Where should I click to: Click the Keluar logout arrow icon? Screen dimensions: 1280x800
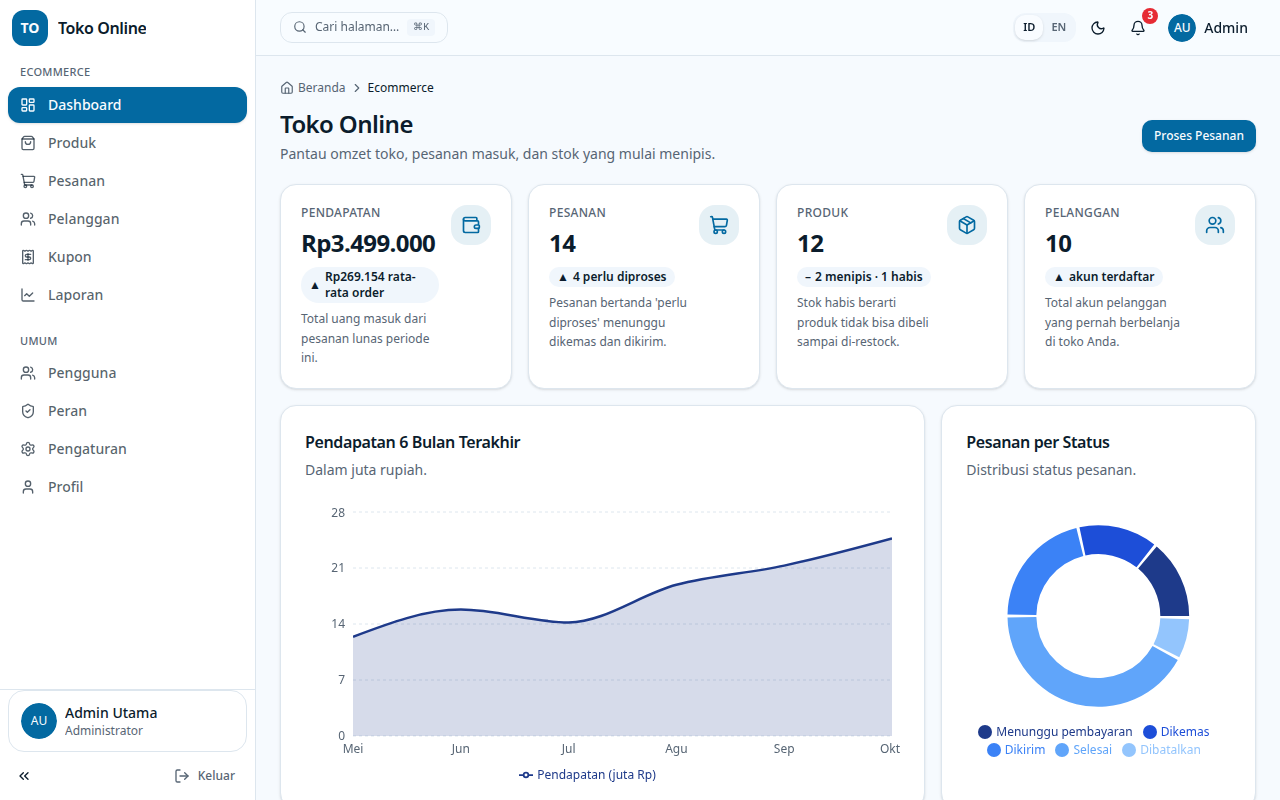pos(182,776)
